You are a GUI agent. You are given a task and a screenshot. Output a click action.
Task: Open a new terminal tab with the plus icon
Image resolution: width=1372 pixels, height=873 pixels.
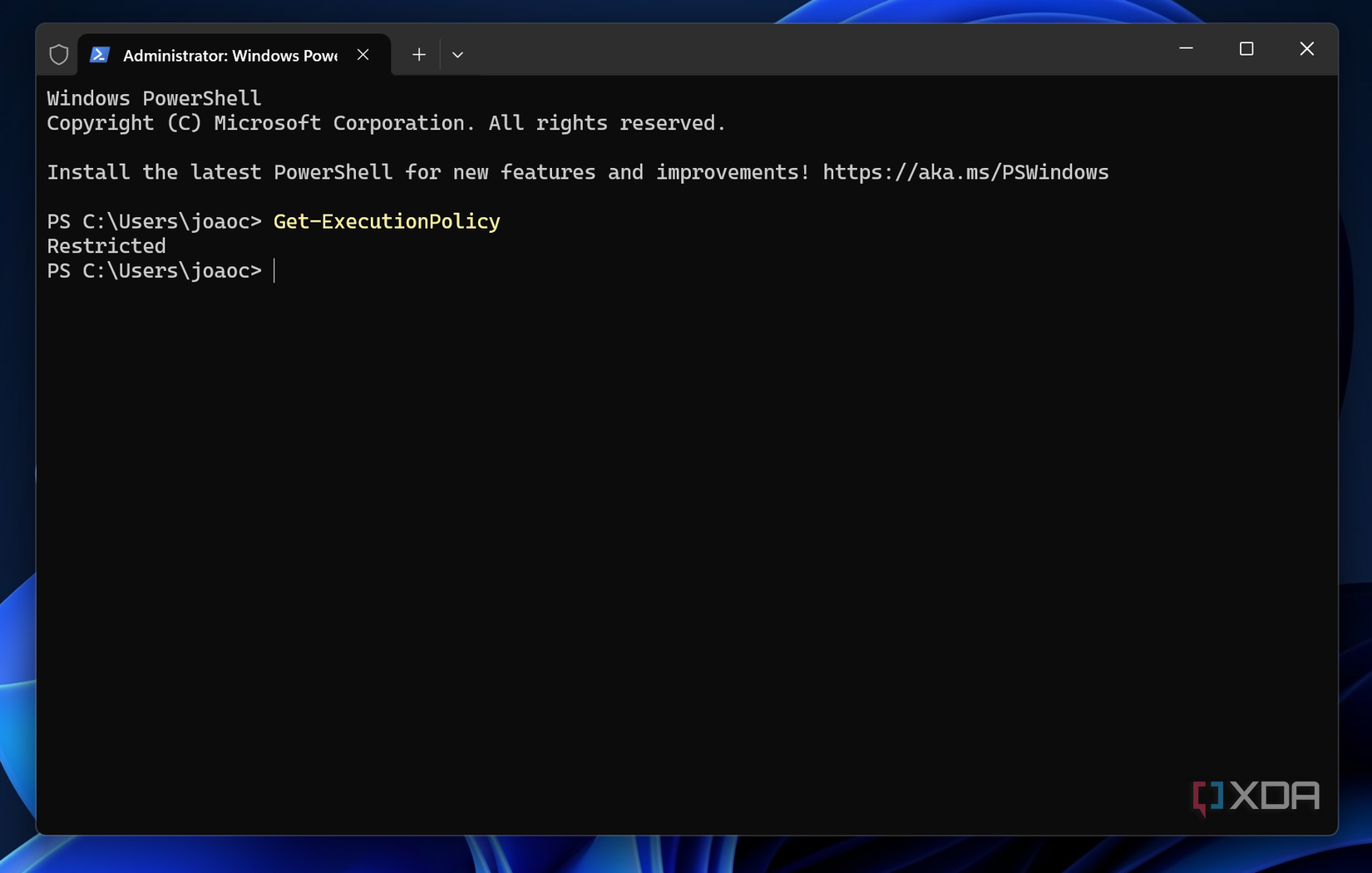(x=418, y=54)
